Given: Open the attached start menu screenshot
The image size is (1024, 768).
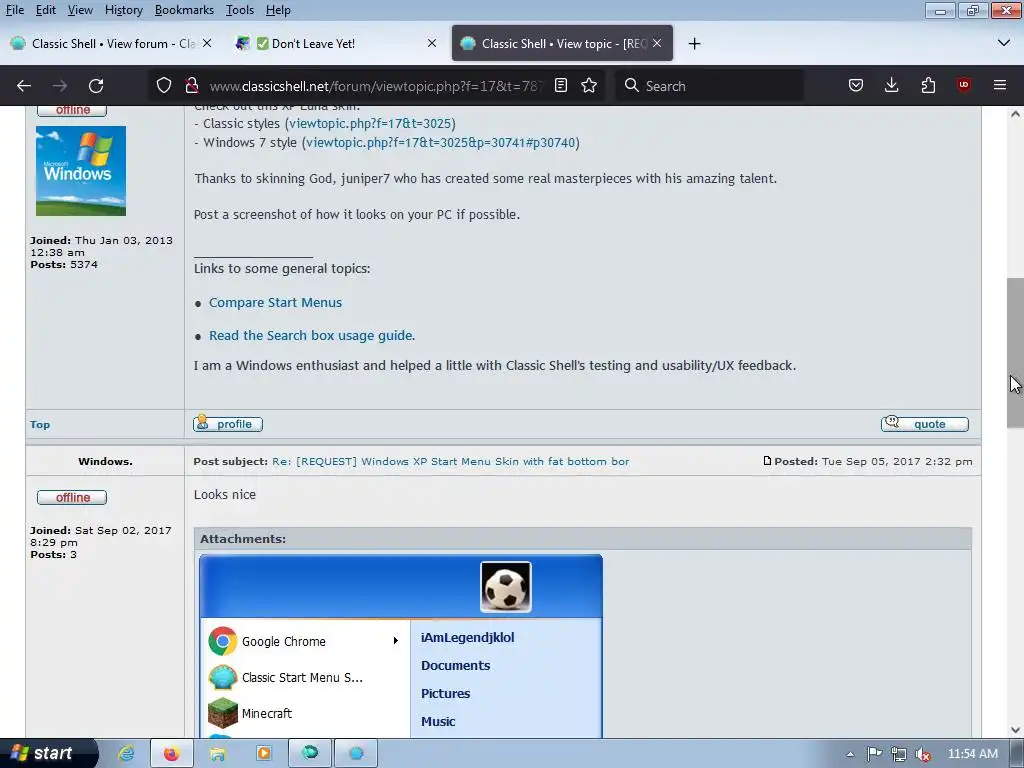Looking at the screenshot, I should coord(401,647).
